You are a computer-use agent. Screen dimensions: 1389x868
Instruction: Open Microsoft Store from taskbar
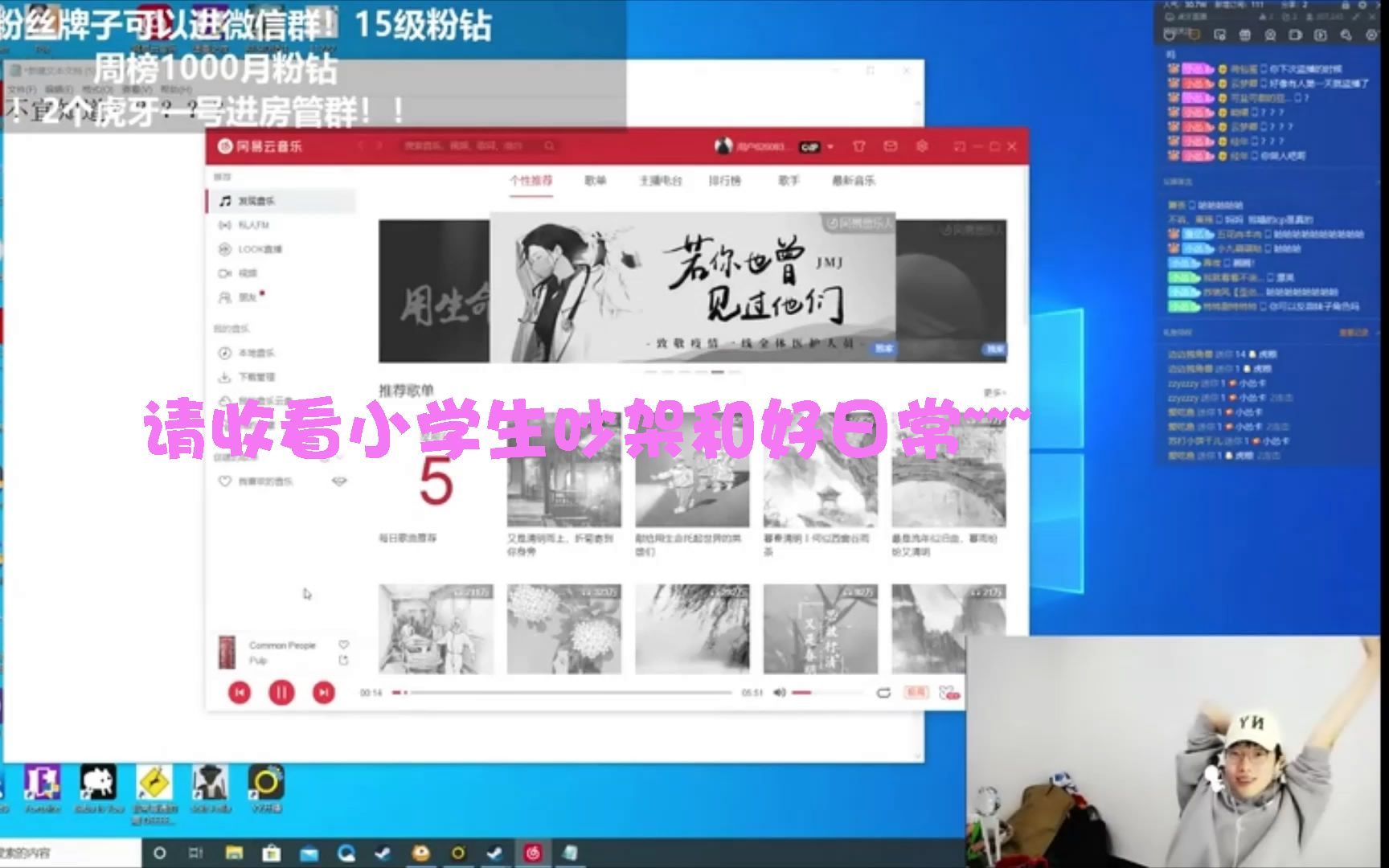click(x=271, y=853)
